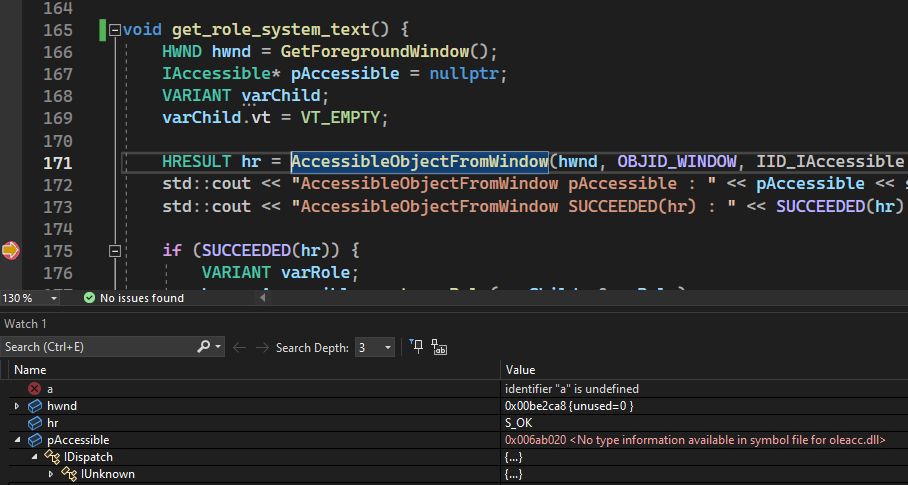Click nullptr on line 167
The image size is (908, 485).
pyautogui.click(x=464, y=74)
